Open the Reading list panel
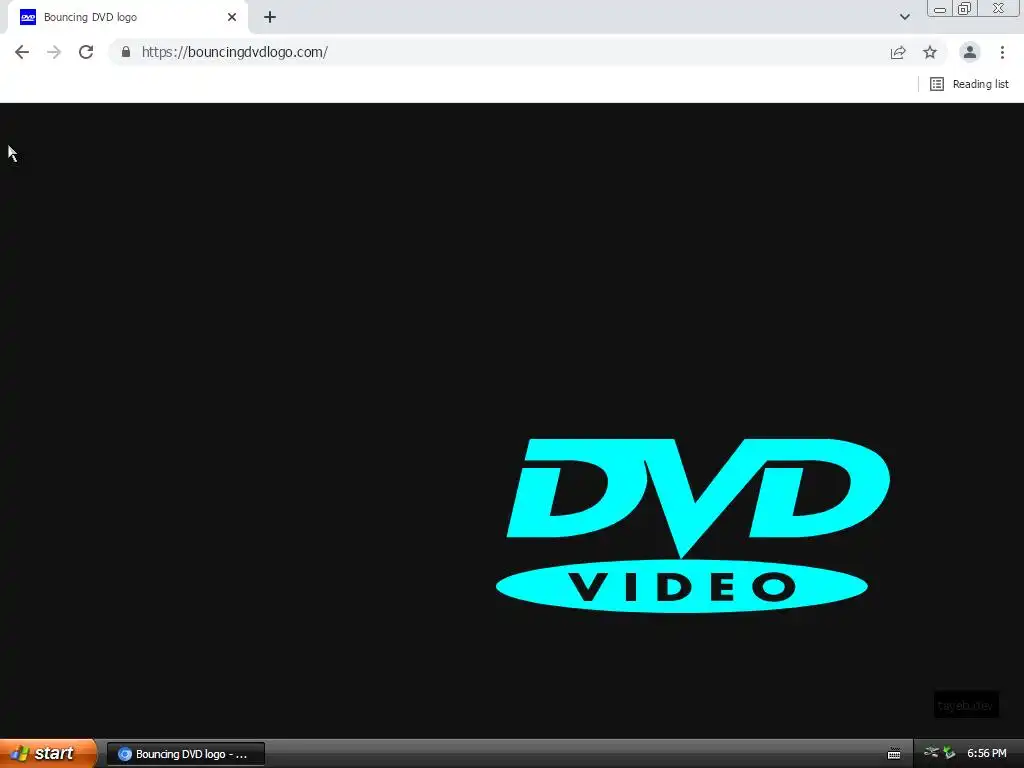1024x768 pixels. (969, 84)
